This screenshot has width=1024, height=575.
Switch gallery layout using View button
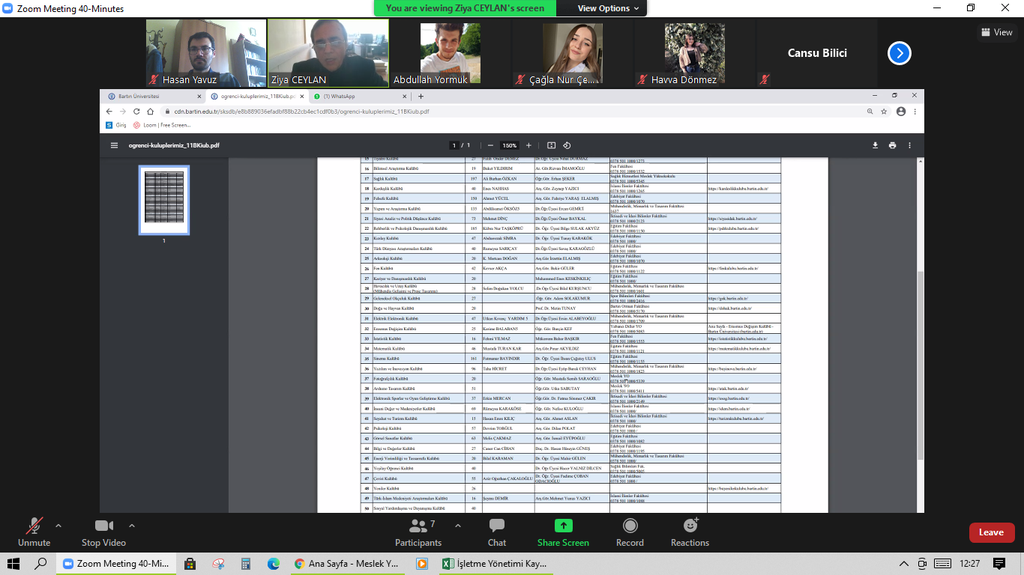(x=996, y=32)
